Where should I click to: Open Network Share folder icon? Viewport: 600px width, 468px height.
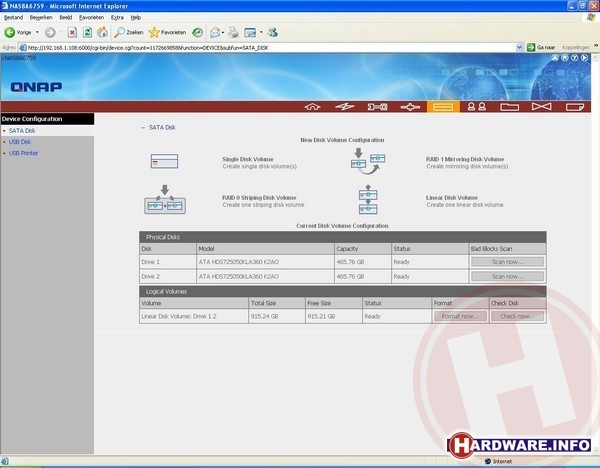pos(510,107)
